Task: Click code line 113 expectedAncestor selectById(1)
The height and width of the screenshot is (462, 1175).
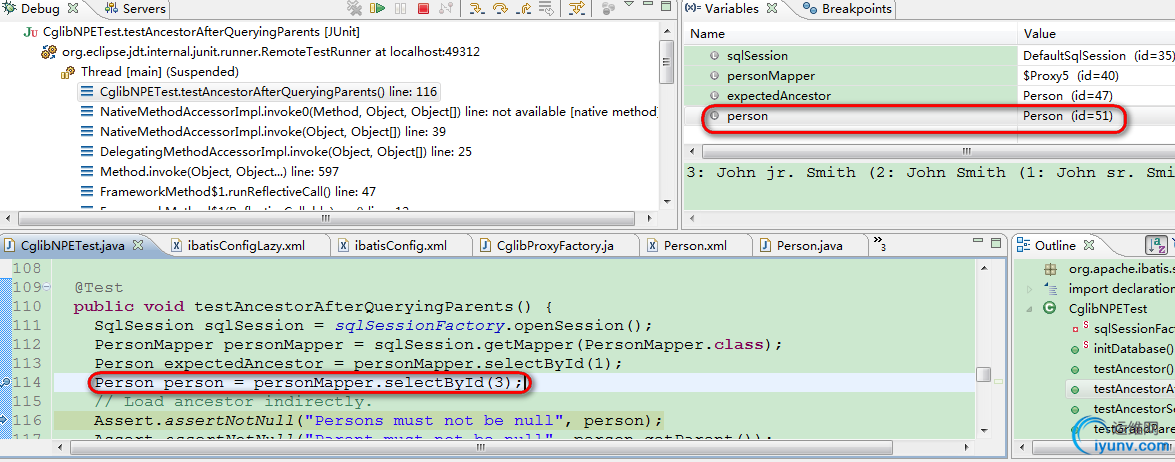Action: (x=358, y=364)
